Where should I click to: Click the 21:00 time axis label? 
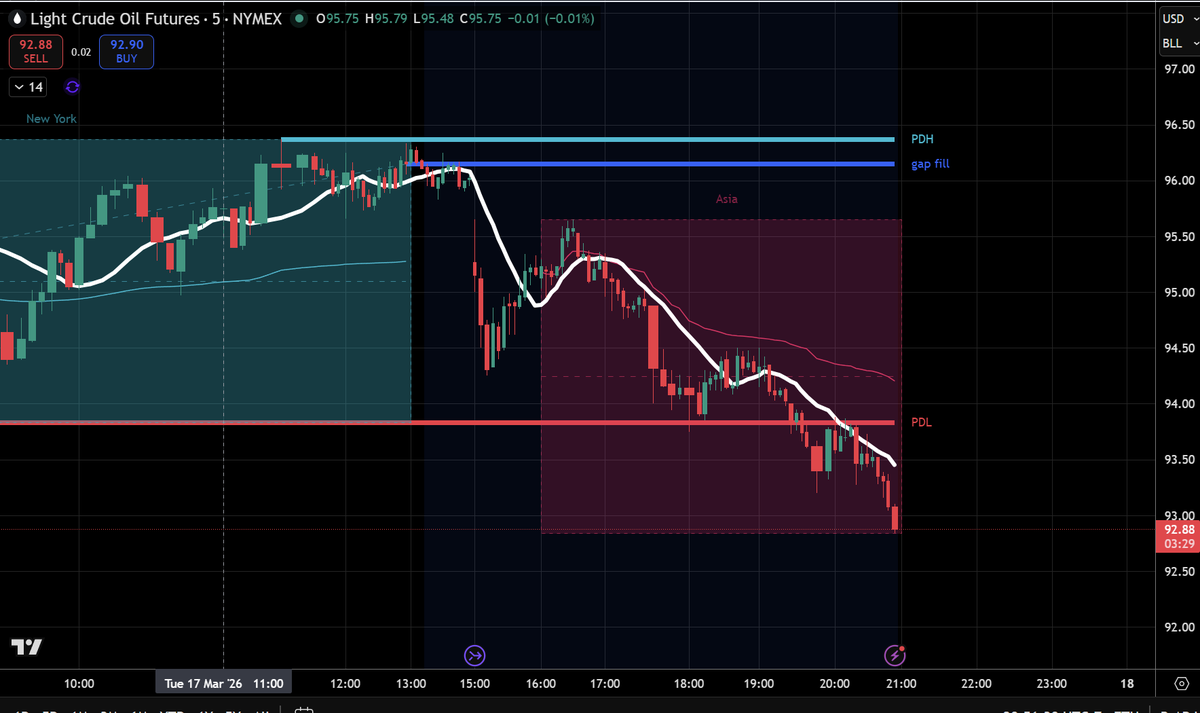(901, 684)
